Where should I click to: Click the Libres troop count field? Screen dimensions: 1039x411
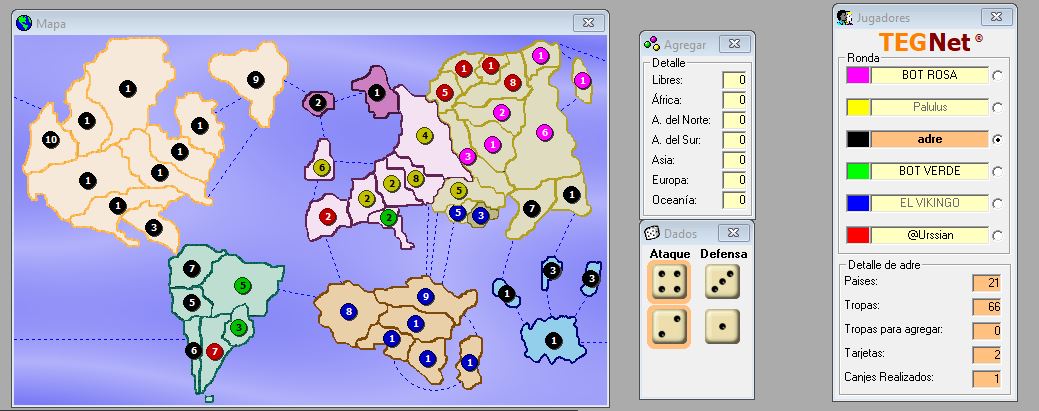(x=734, y=80)
